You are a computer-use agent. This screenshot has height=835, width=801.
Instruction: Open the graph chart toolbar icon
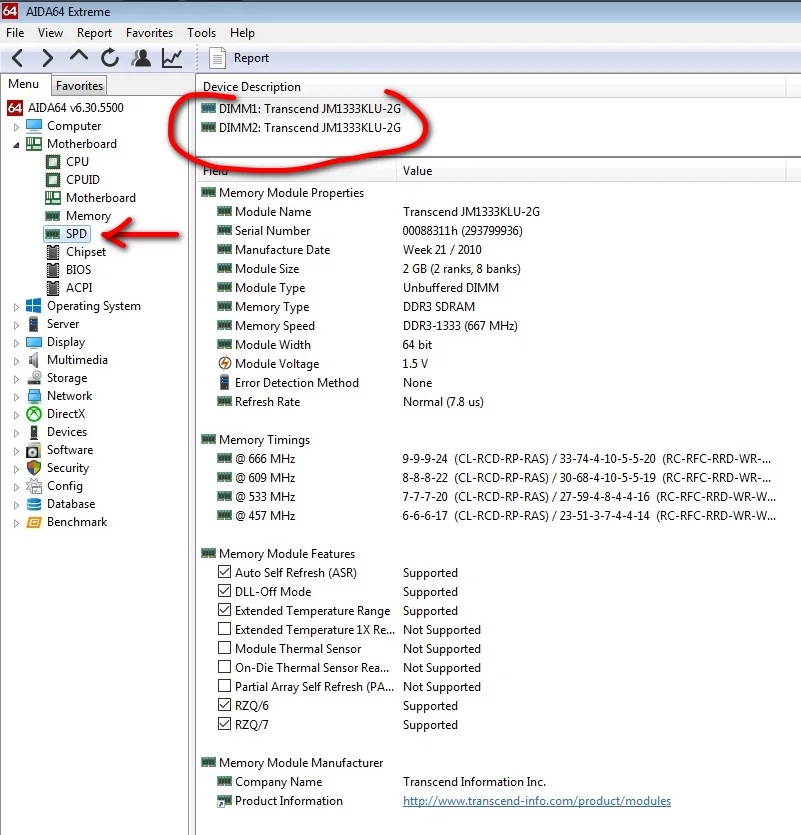point(172,58)
